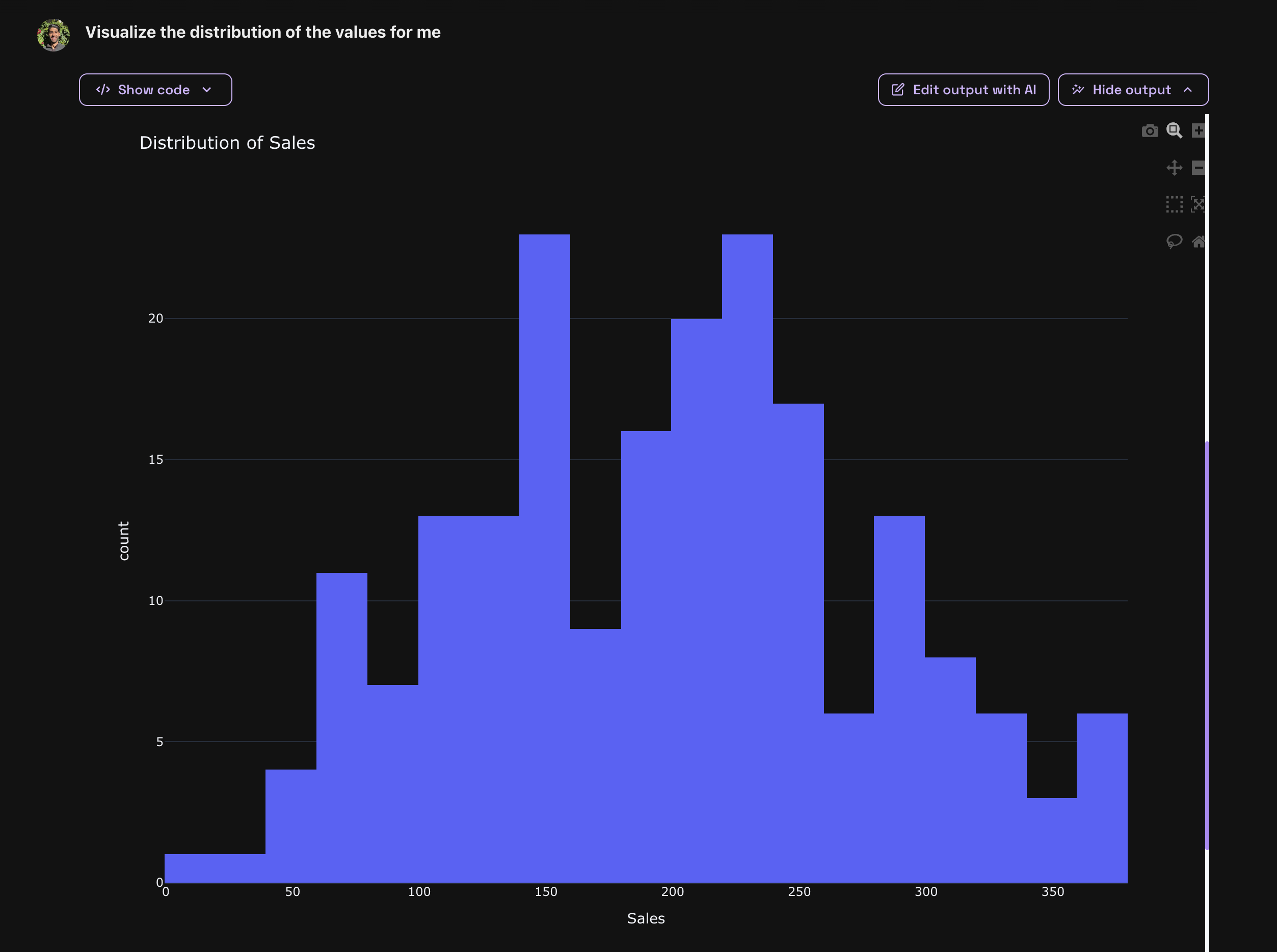1277x952 pixels.
Task: Click the count y-axis label
Action: click(x=123, y=541)
